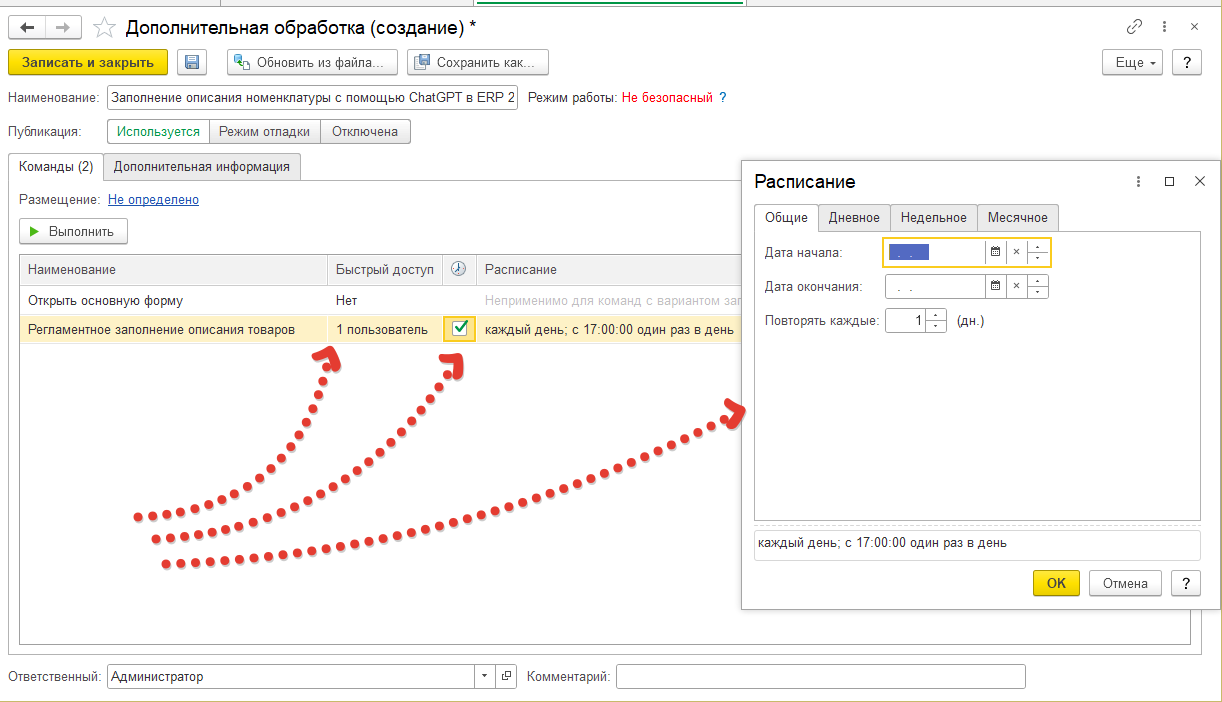The image size is (1222, 702).
Task: Open calendar picker for Дата начала
Action: (995, 253)
